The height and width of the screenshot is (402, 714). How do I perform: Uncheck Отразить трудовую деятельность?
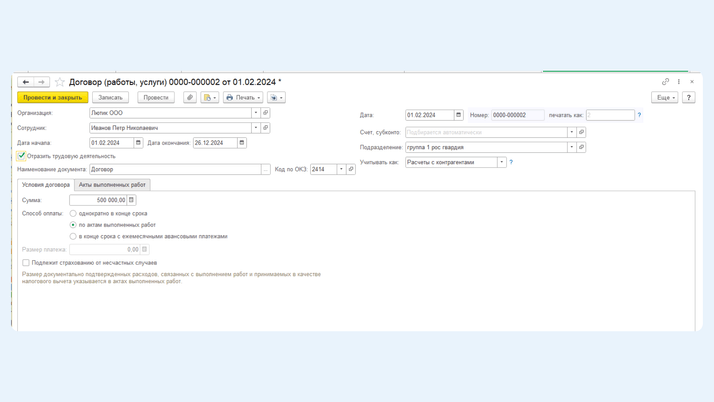21,156
